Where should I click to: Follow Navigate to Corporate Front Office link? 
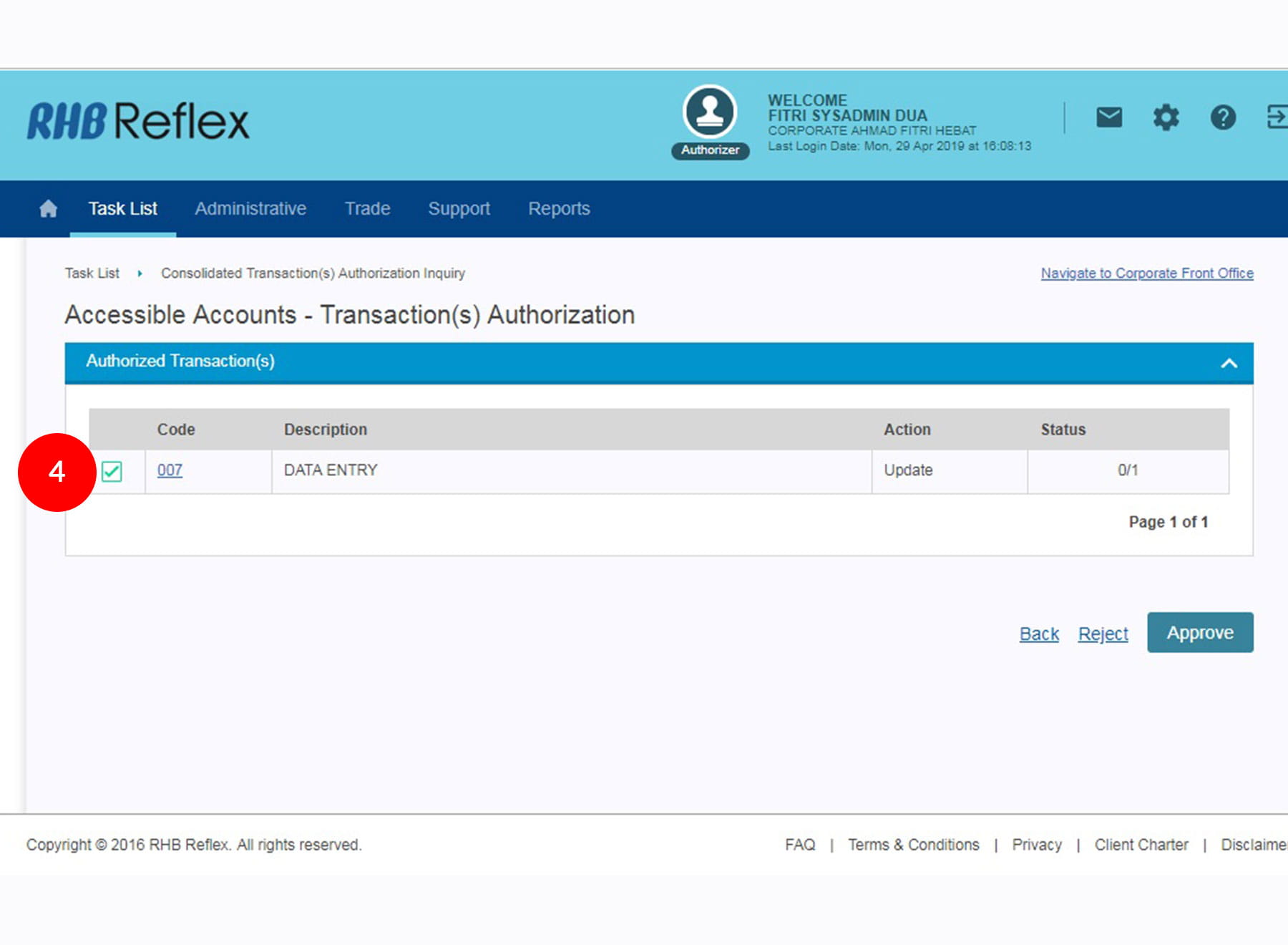click(1146, 273)
